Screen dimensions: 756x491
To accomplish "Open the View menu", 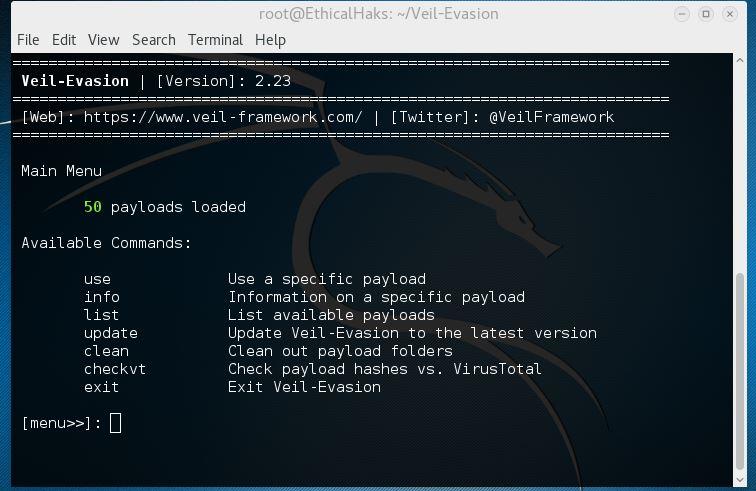I will 103,40.
